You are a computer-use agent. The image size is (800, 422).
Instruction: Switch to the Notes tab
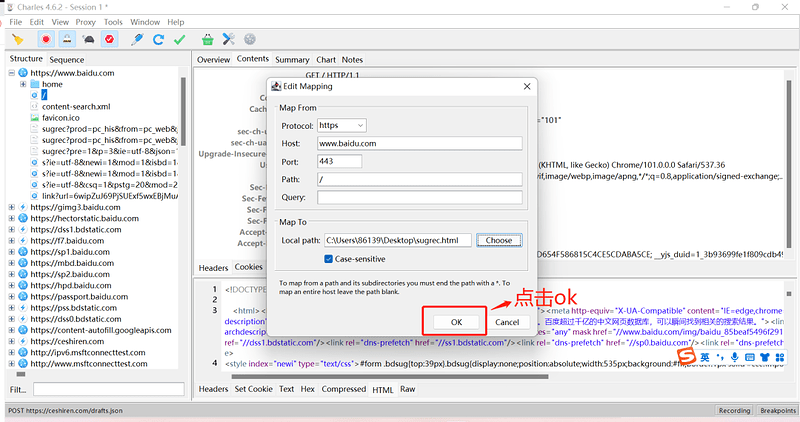352,60
